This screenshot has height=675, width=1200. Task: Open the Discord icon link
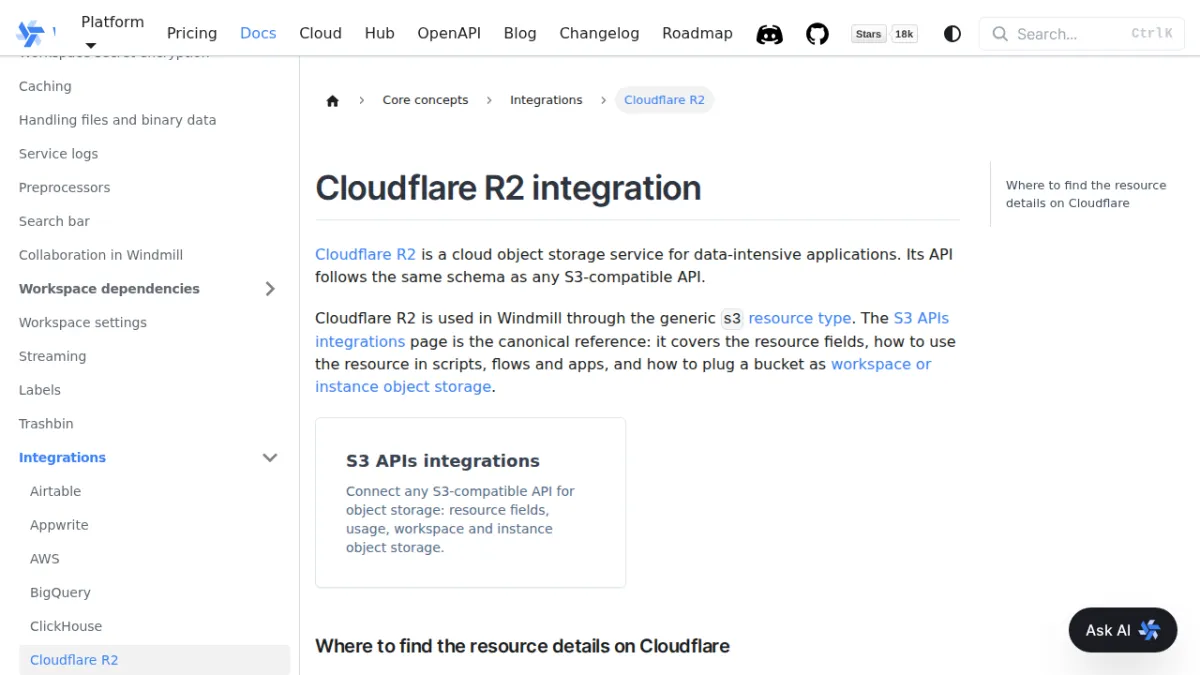(770, 34)
